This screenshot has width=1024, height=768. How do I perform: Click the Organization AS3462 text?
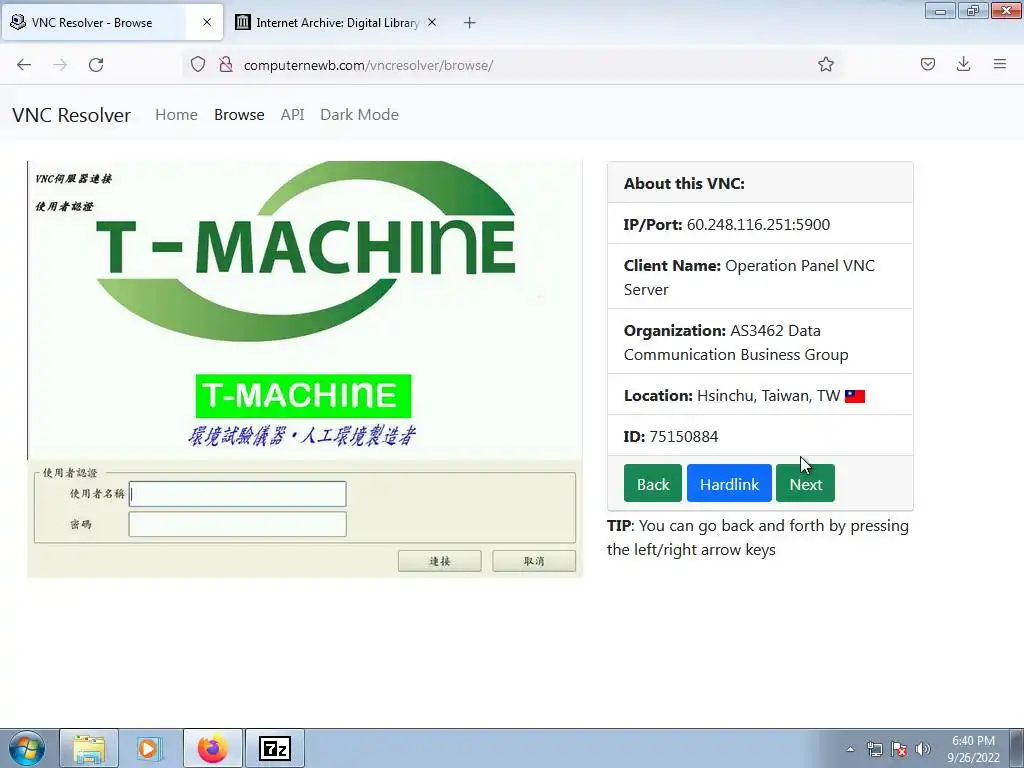[x=736, y=342]
